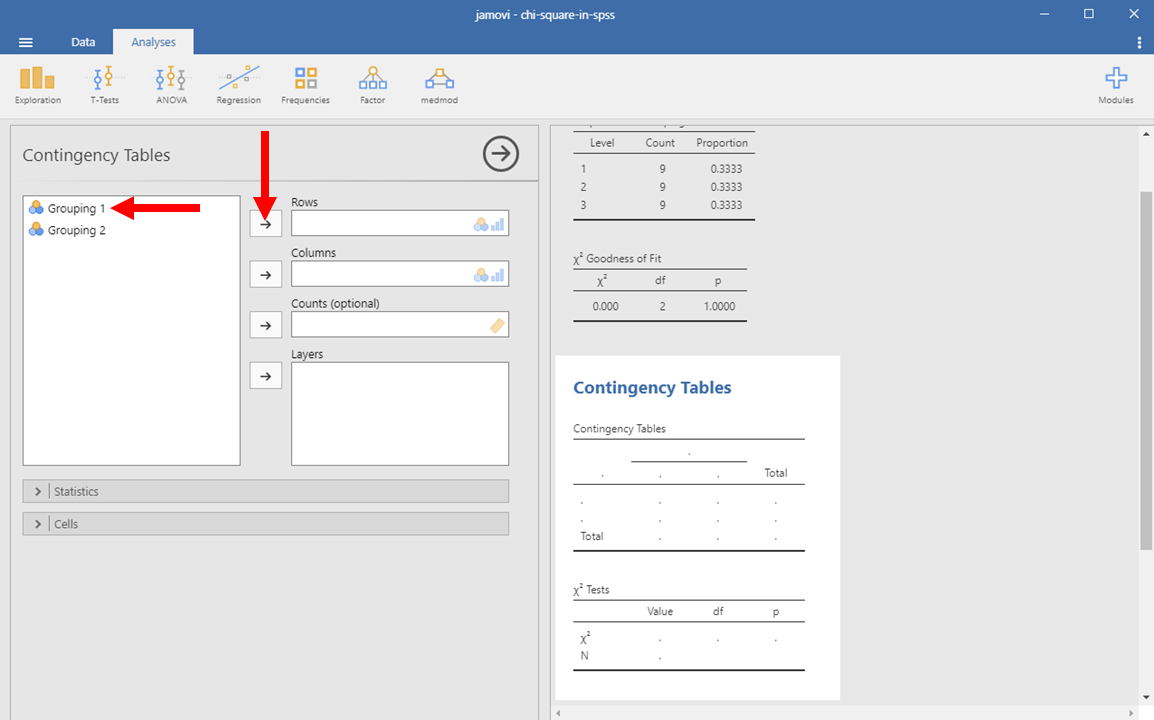Open the ANOVA analysis menu

pos(171,84)
